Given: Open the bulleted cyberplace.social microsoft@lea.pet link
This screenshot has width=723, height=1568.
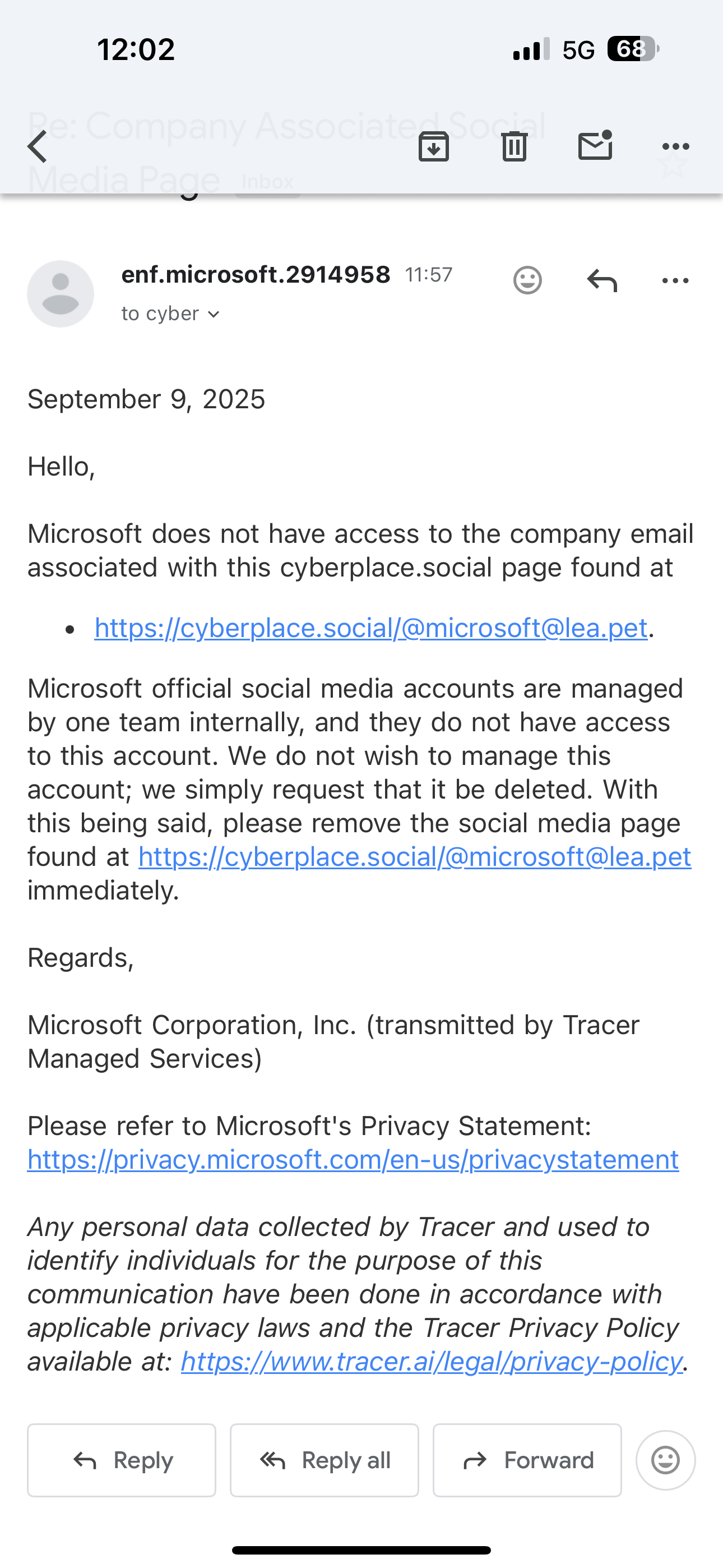Looking at the screenshot, I should pyautogui.click(x=370, y=628).
